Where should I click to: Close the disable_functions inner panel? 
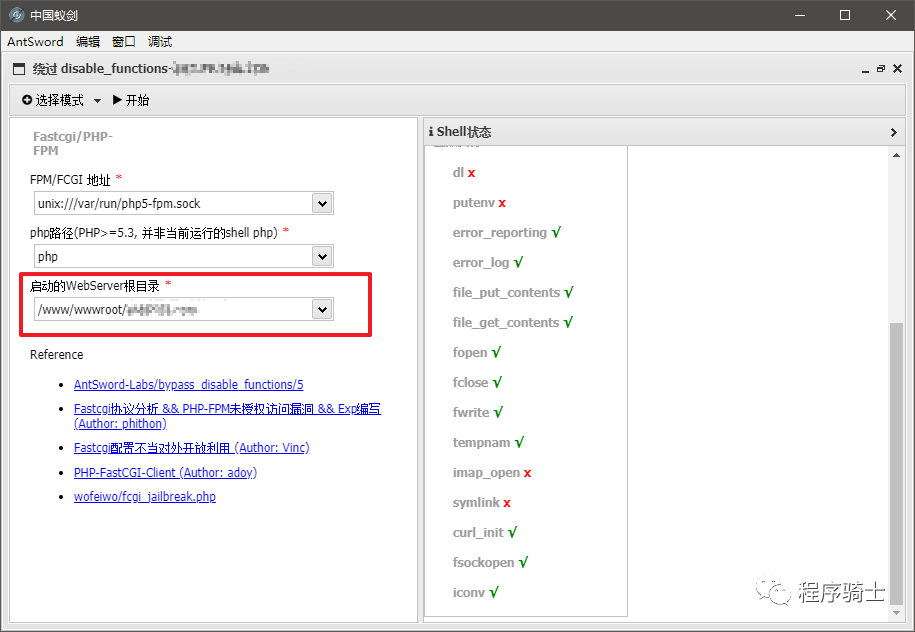[897, 69]
